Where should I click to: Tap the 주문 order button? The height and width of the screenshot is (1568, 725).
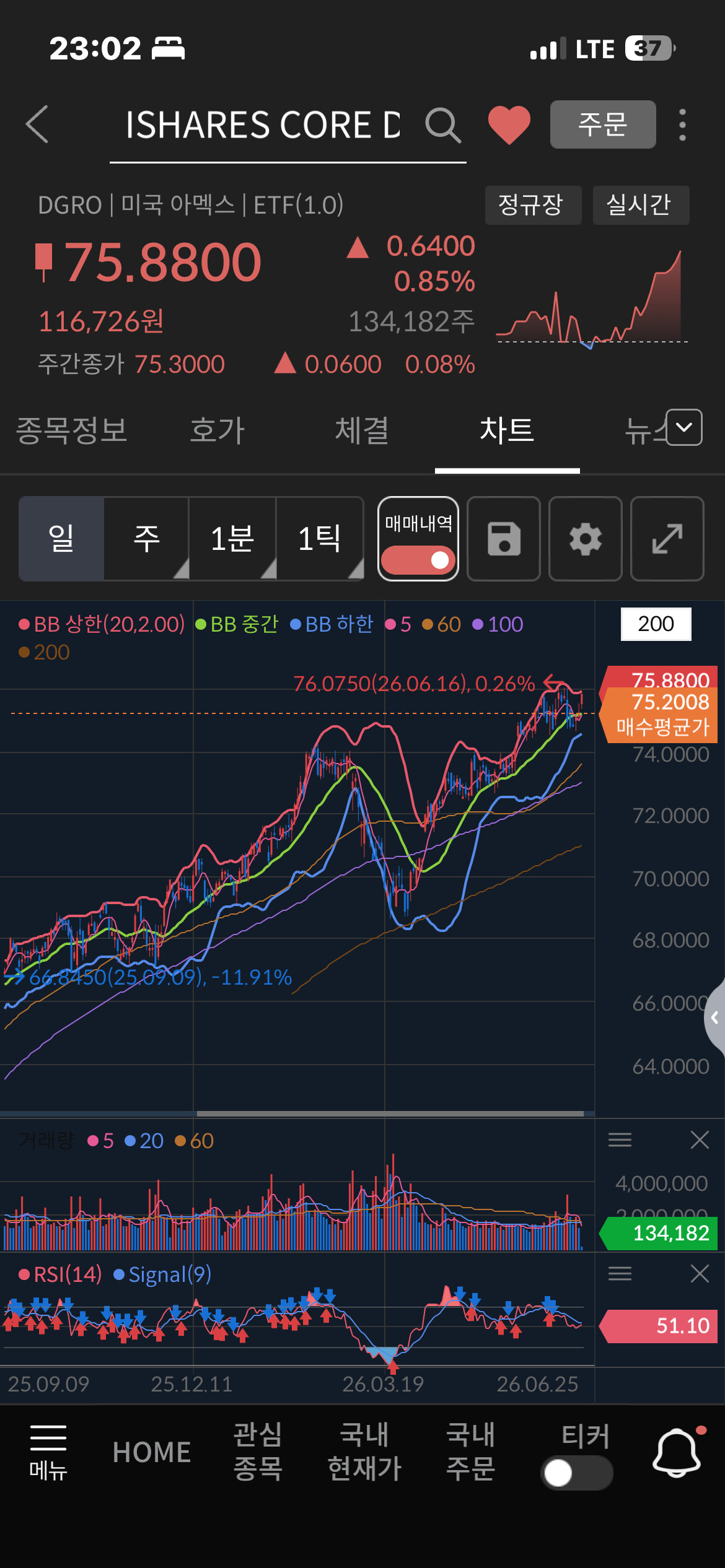click(603, 124)
